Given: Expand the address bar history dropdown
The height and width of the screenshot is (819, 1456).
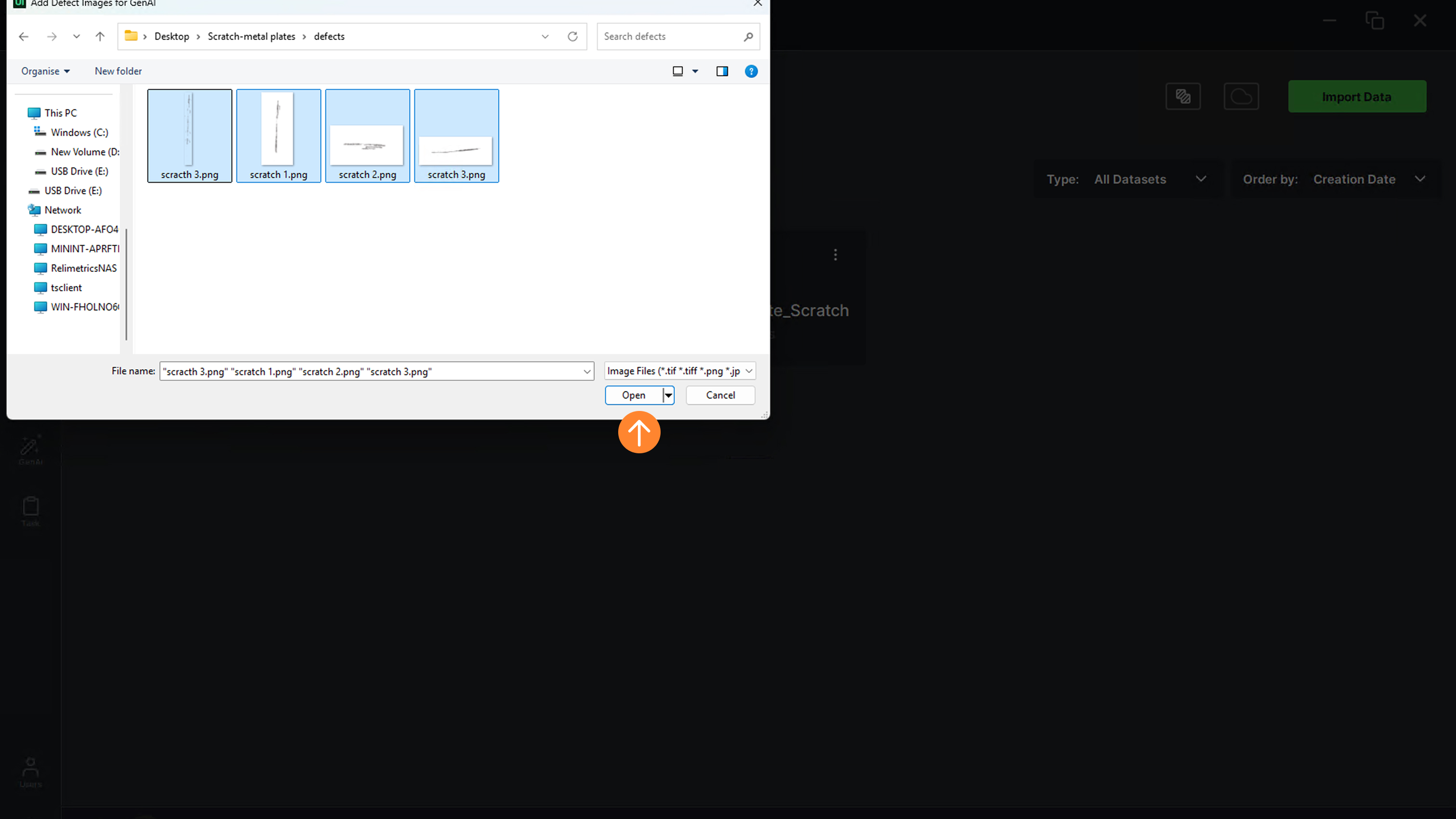Looking at the screenshot, I should tap(545, 37).
